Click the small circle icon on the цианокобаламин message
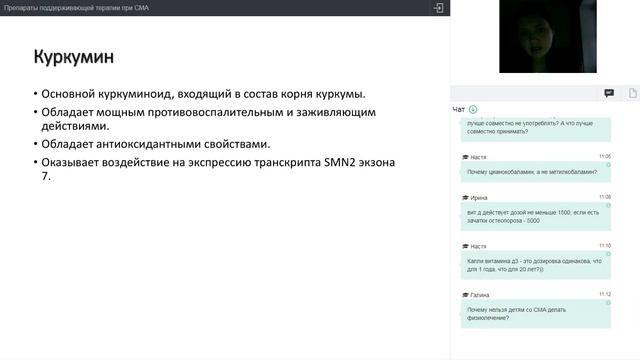Image resolution: width=640 pixels, height=360 pixels. coord(608,165)
